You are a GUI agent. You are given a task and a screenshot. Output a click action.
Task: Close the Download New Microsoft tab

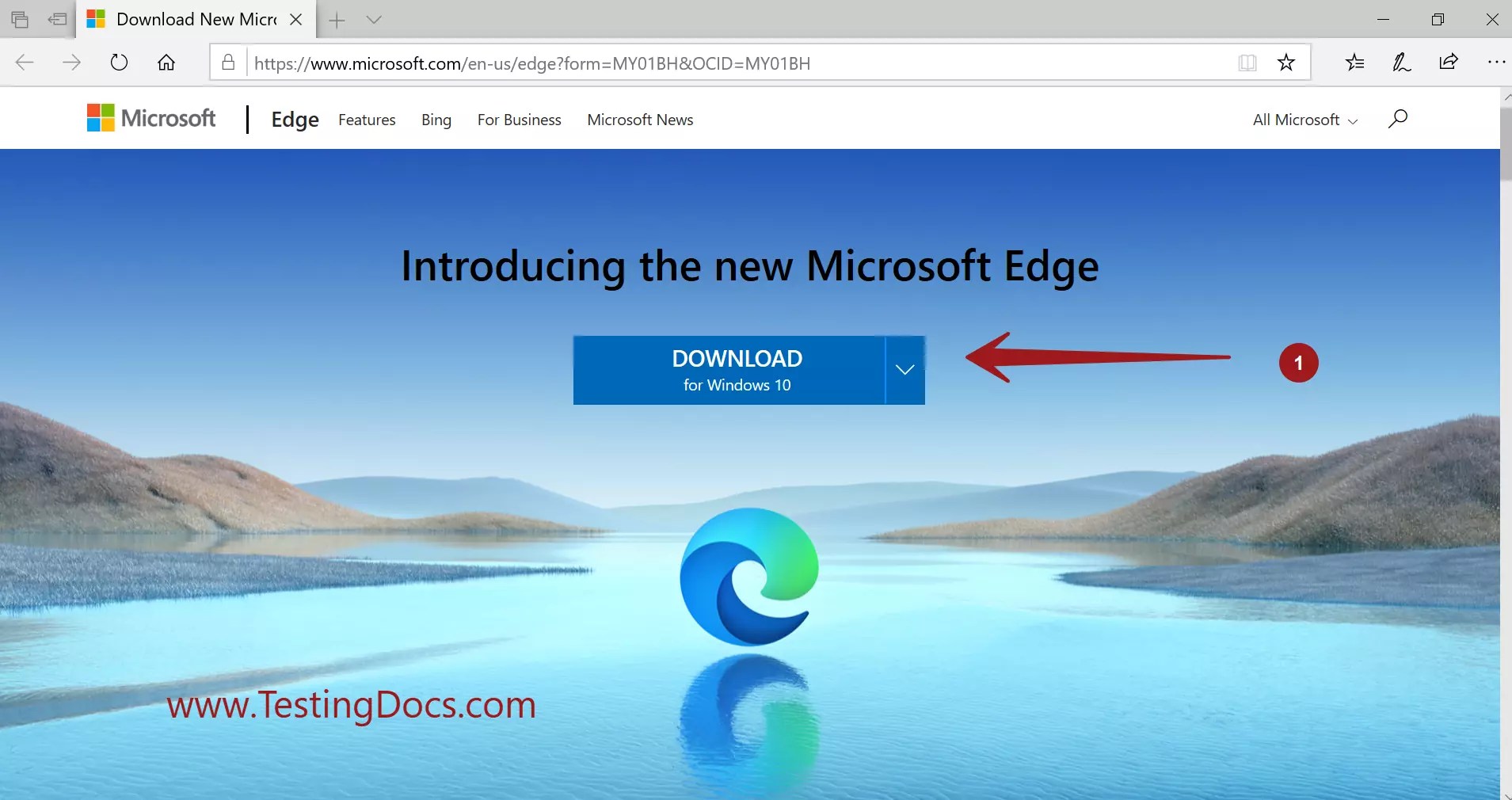pos(296,20)
